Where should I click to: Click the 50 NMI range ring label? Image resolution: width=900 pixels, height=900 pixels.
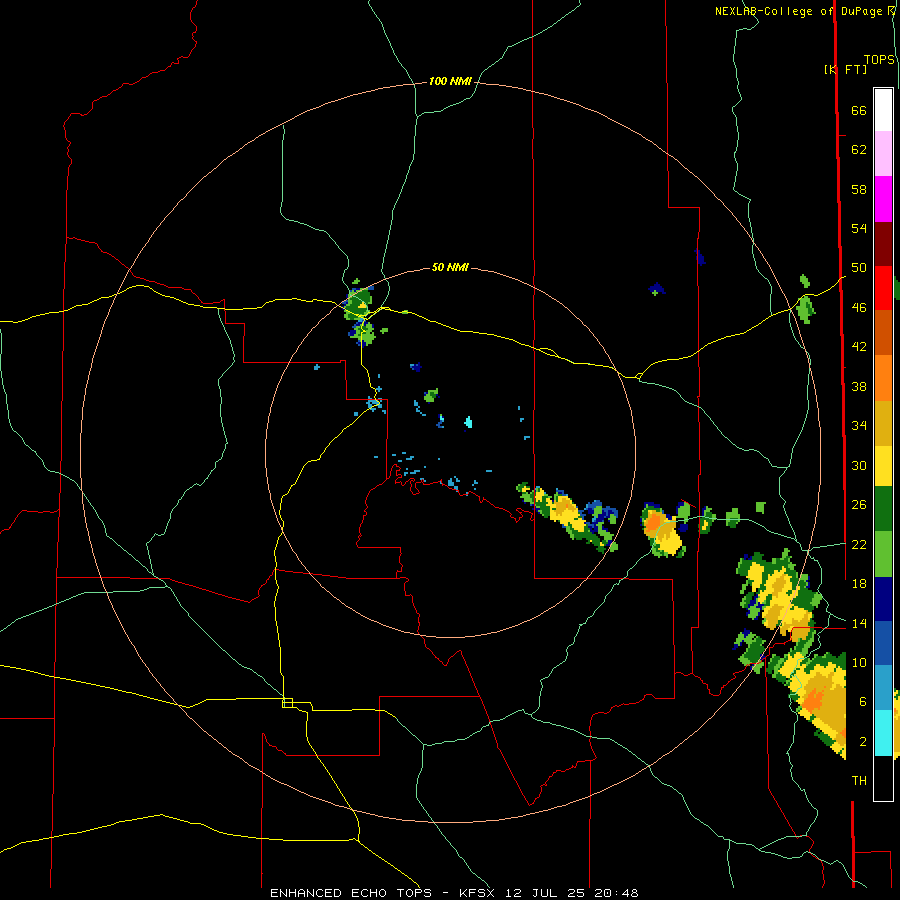tap(450, 267)
